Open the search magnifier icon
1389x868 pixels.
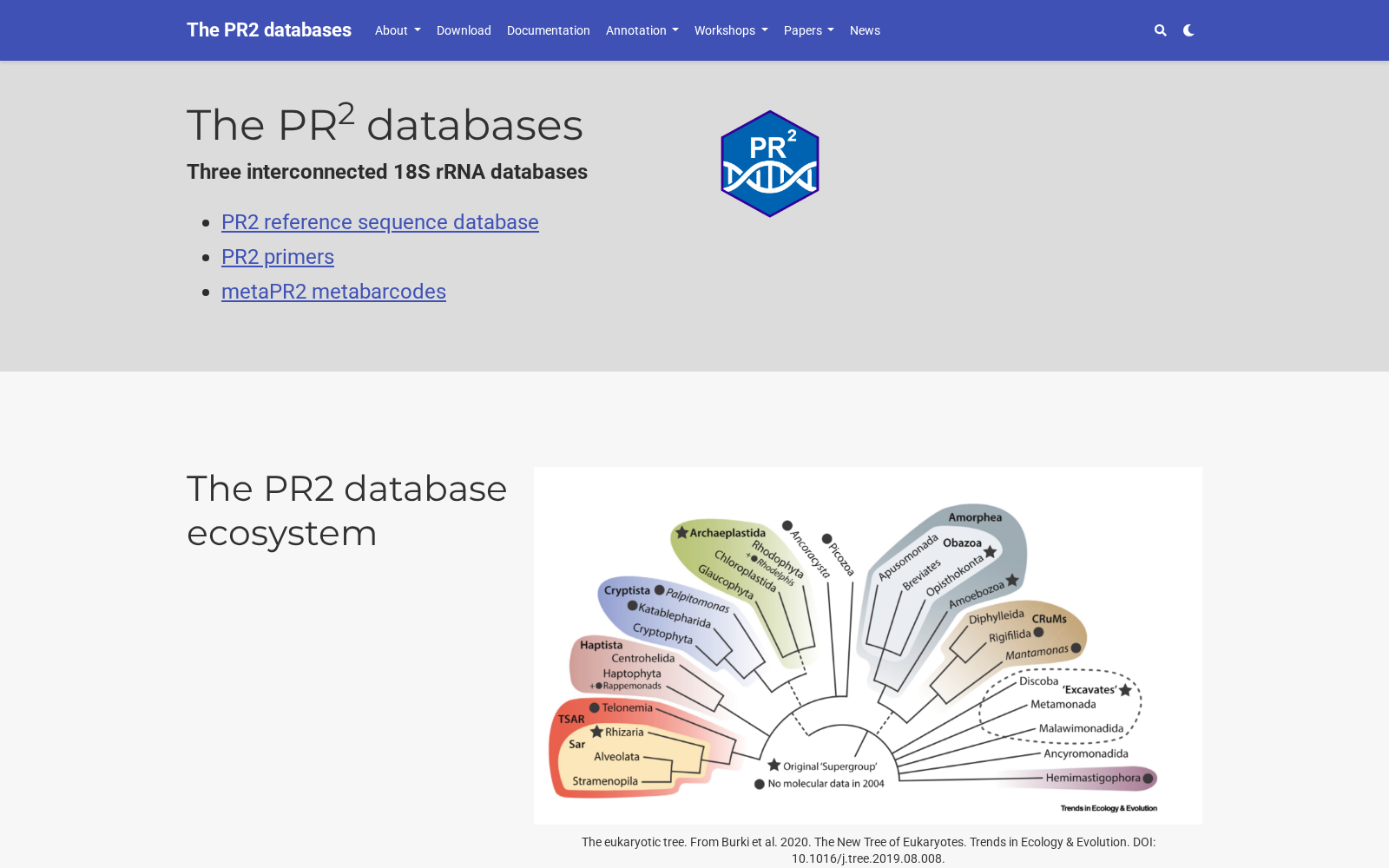(1160, 30)
